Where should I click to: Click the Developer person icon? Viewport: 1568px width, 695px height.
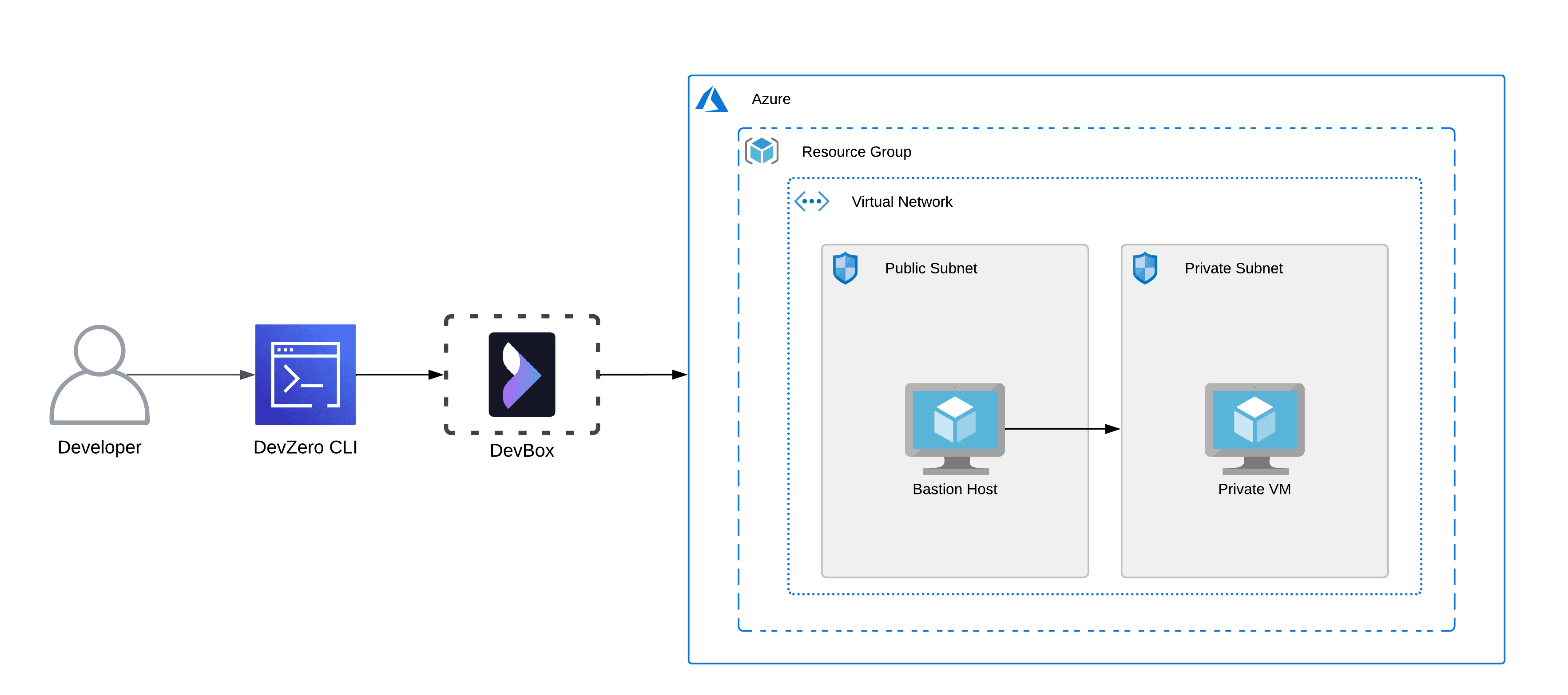99,374
